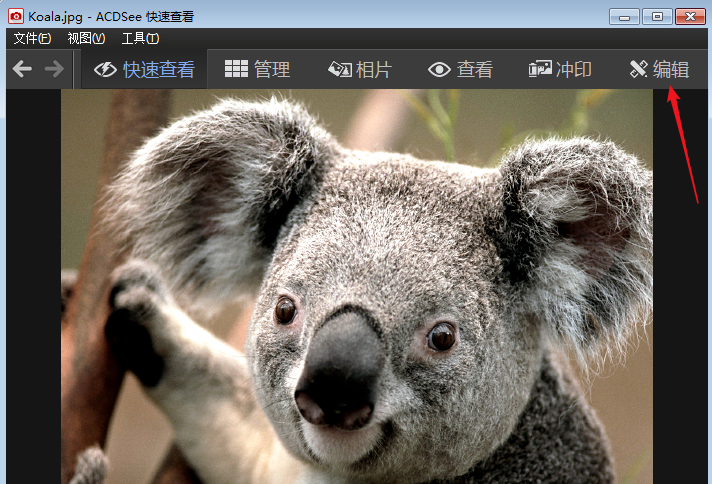The image size is (712, 484).
Task: Click the eye icon for 查看 mode
Action: tap(439, 70)
